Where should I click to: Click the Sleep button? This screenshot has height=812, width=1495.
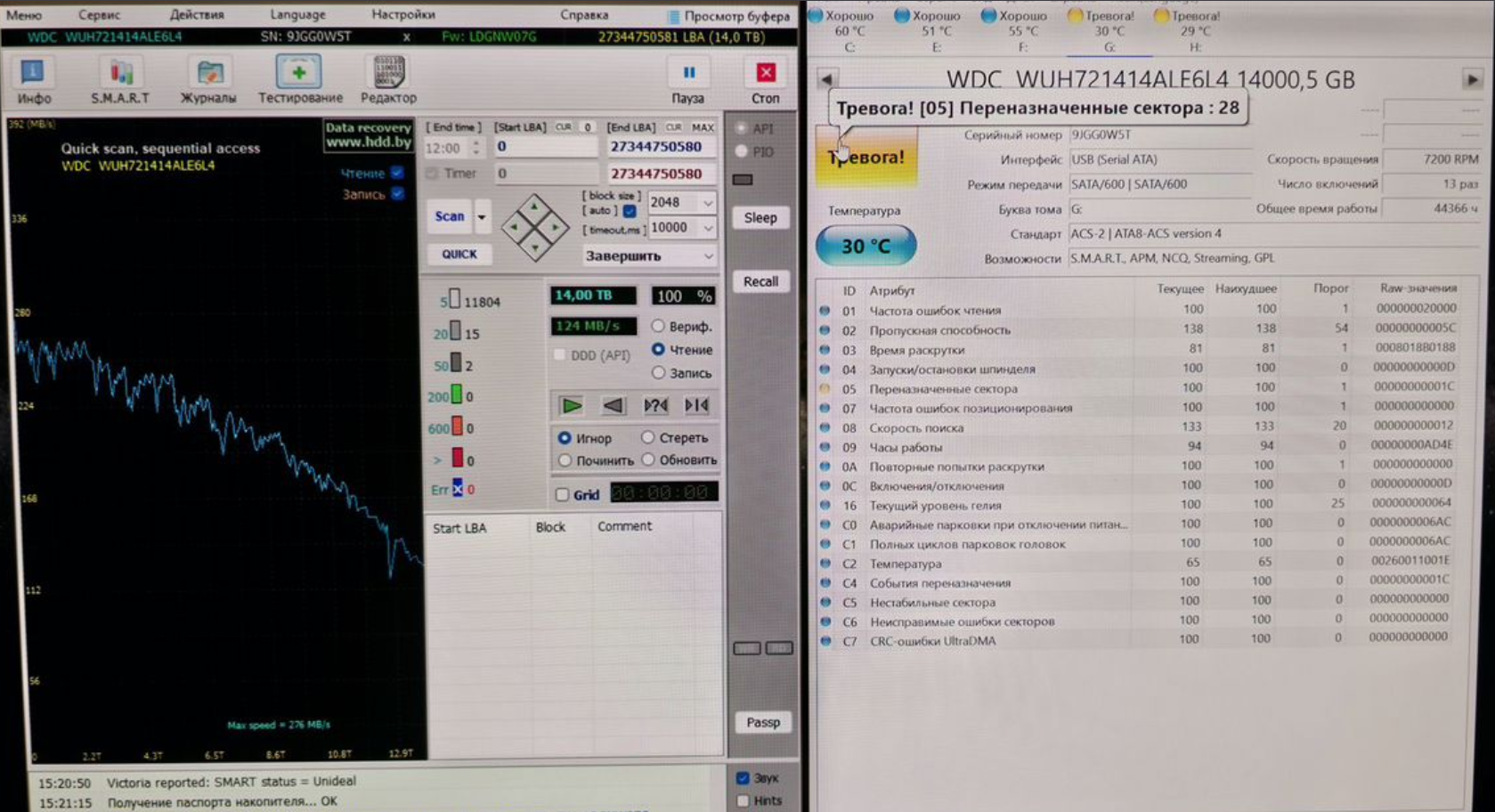(760, 218)
